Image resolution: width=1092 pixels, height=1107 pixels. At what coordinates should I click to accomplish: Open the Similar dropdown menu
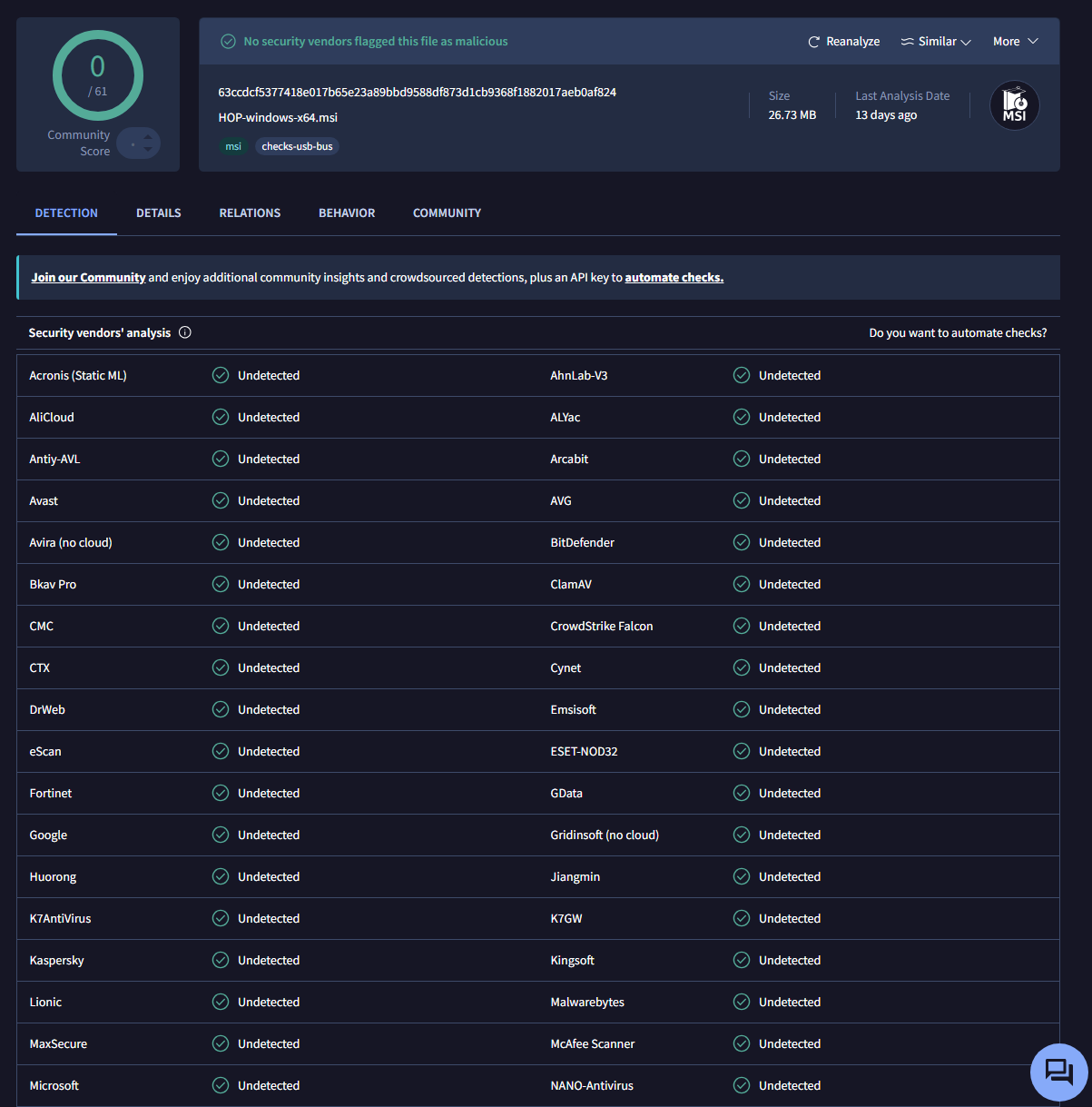click(x=936, y=42)
